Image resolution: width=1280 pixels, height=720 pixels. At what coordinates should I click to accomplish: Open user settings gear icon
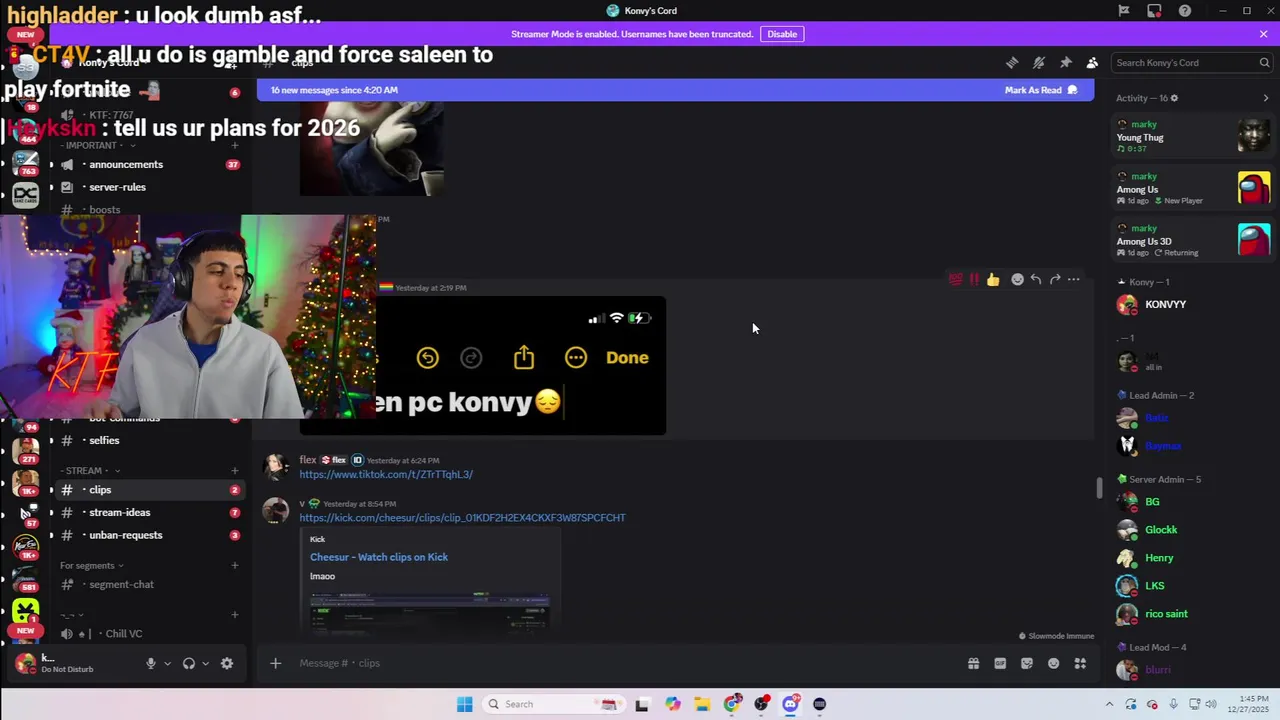tap(227, 663)
